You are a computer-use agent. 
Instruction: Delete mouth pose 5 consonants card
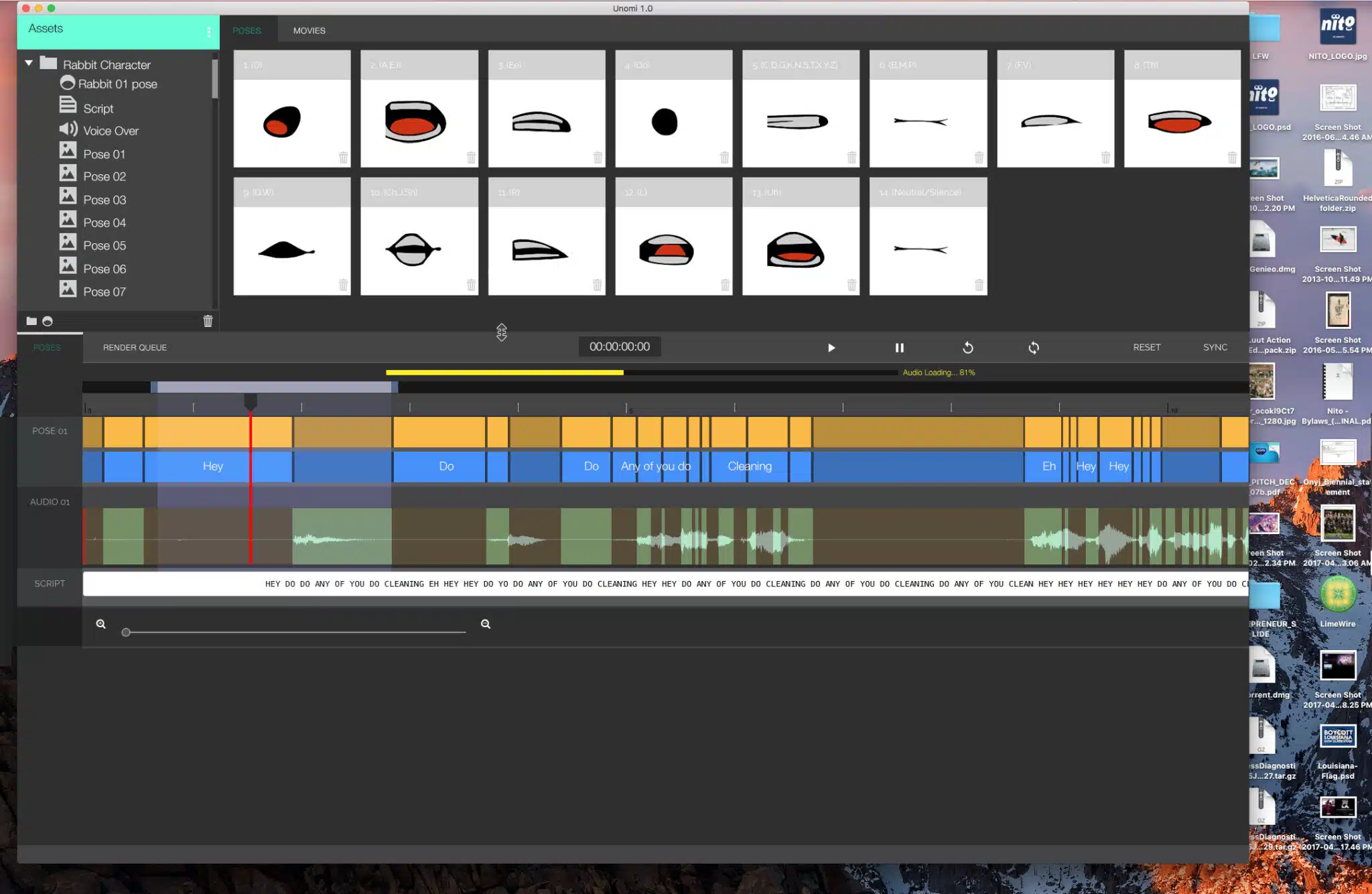click(x=851, y=157)
